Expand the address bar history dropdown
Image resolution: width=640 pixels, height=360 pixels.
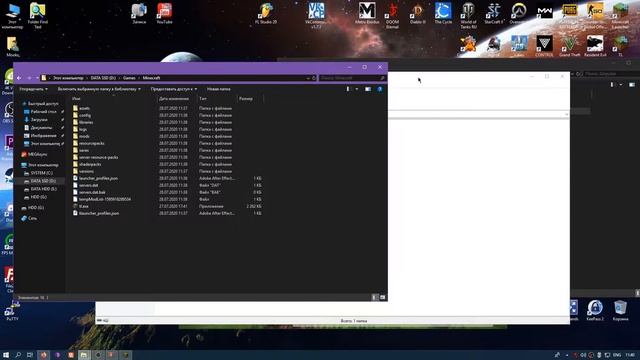[308, 78]
